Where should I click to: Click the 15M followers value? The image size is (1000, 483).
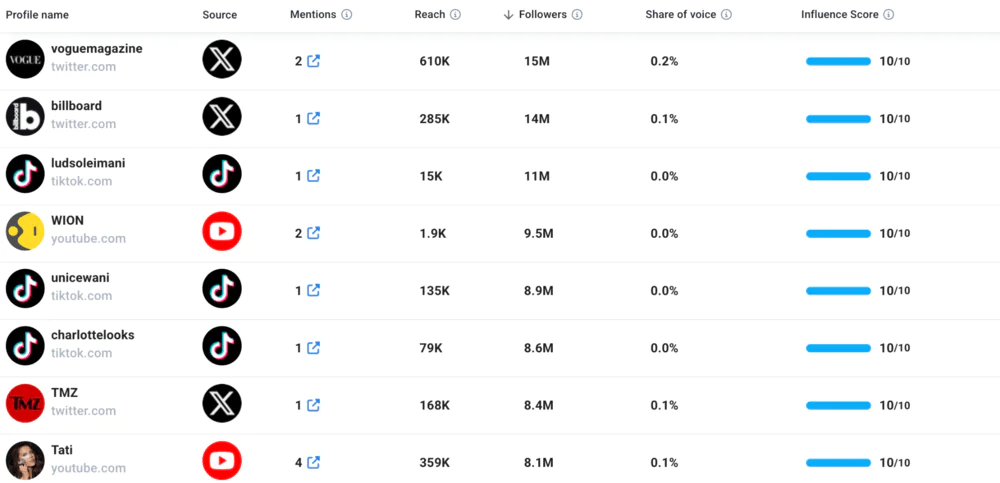pos(536,61)
